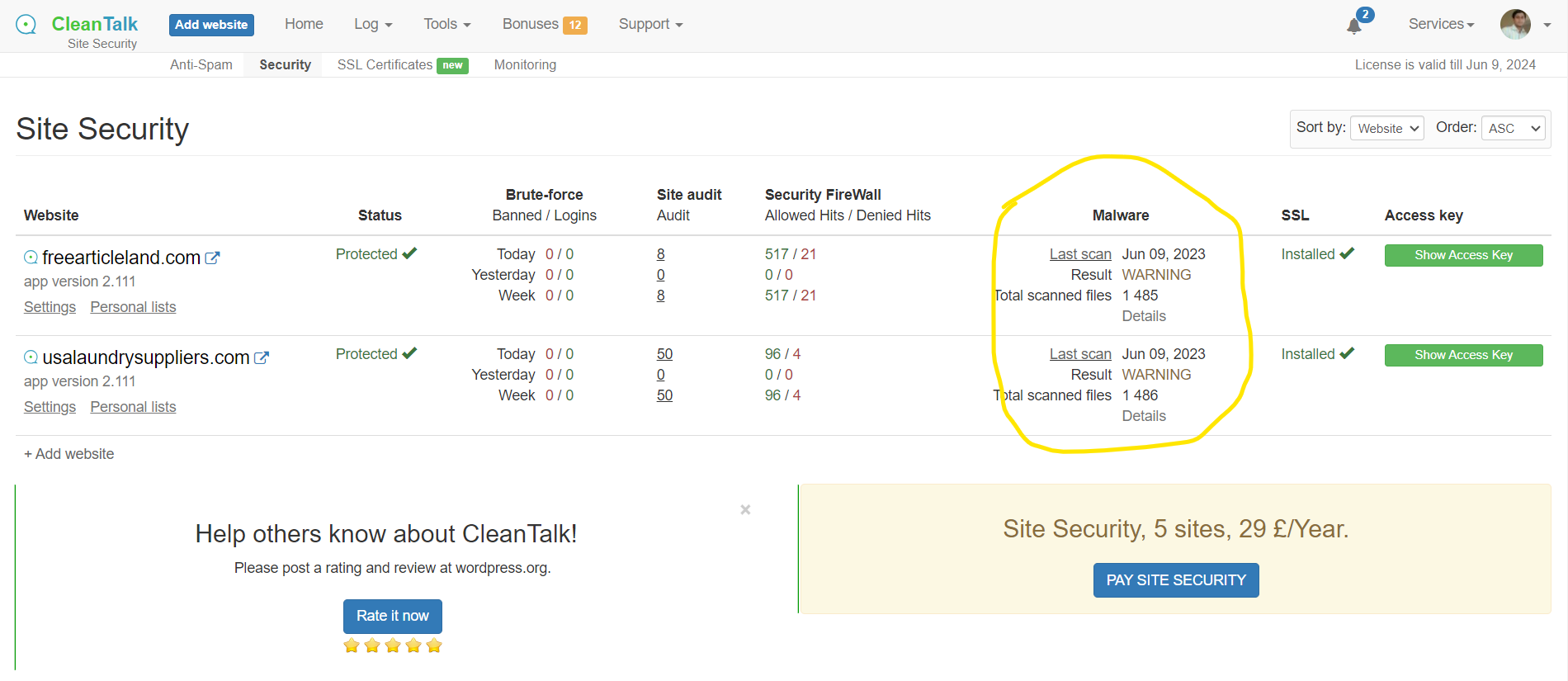1568x681 pixels.
Task: Click weekly audit count 8 for freearticleland.com
Action: 661,296
